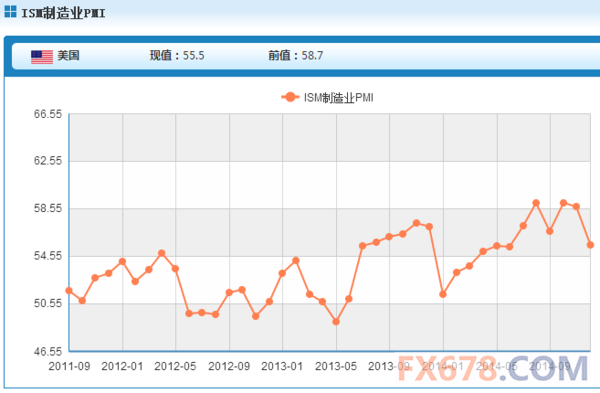Click the 2012-01 x-axis label
Image resolution: width=600 pixels, height=393 pixels.
coord(122,366)
